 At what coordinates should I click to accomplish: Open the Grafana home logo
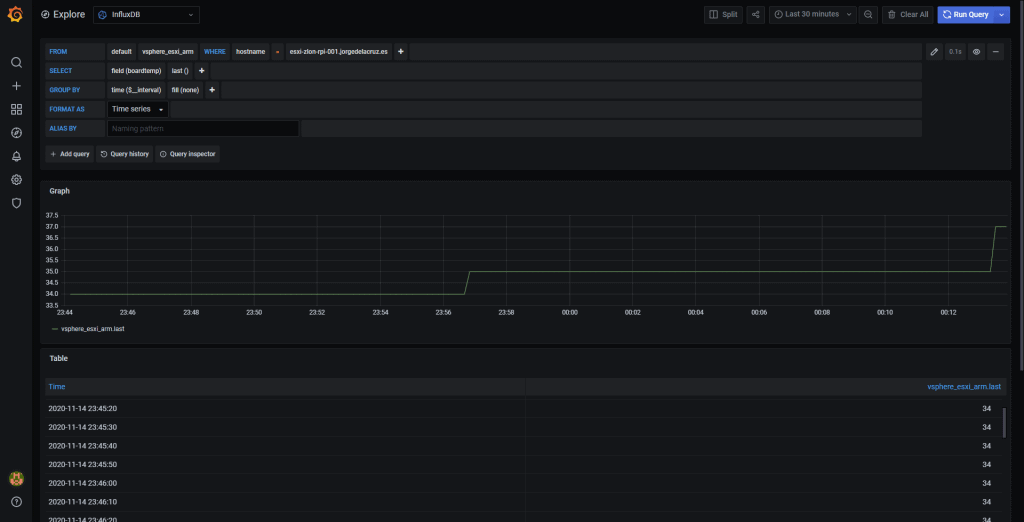click(16, 14)
